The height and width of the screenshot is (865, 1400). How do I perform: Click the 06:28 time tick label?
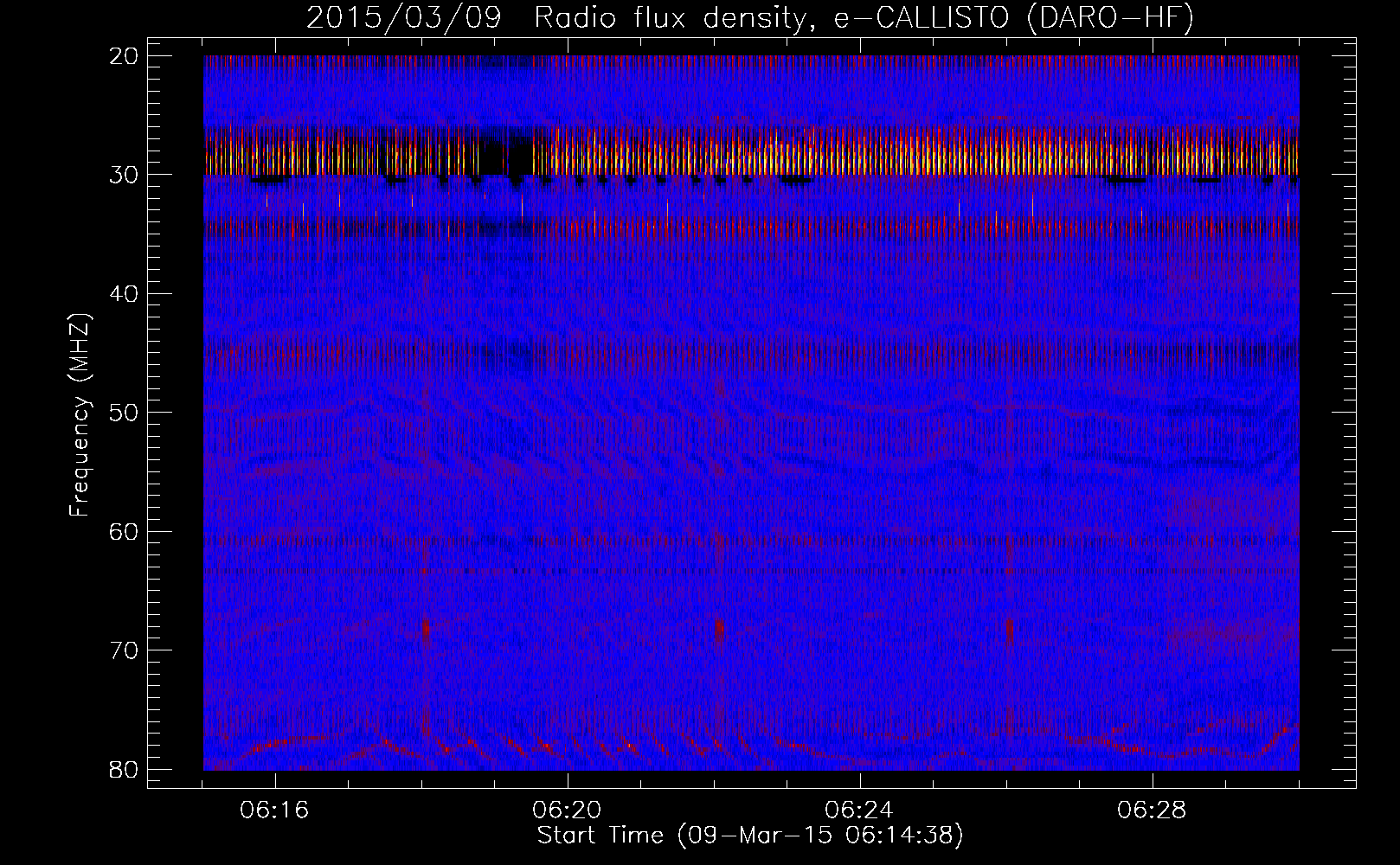coord(1152,811)
